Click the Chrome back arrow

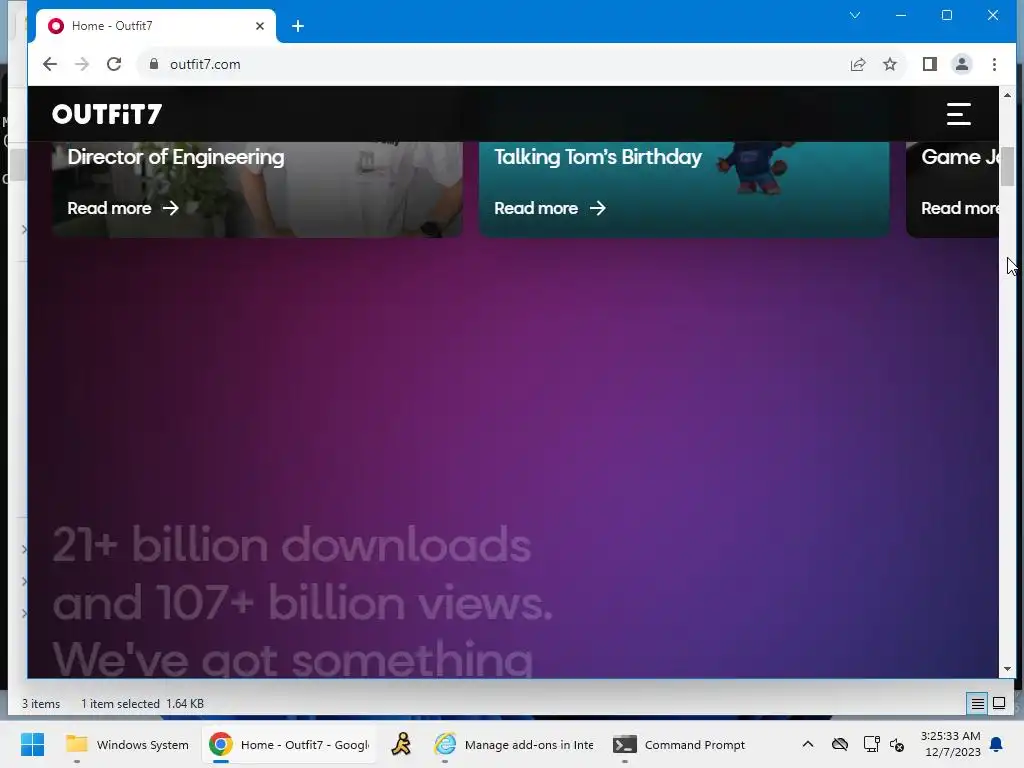(x=50, y=64)
